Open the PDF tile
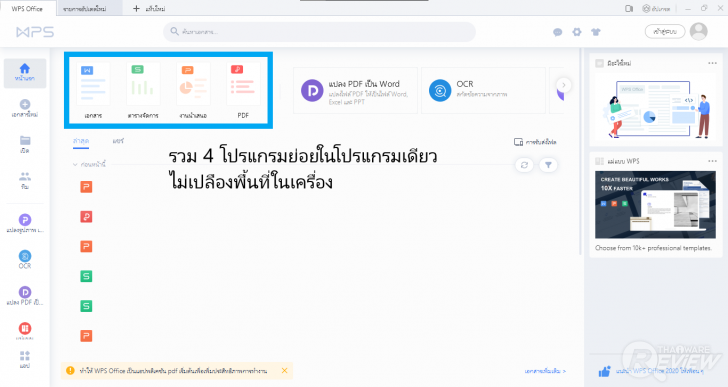 pos(243,90)
